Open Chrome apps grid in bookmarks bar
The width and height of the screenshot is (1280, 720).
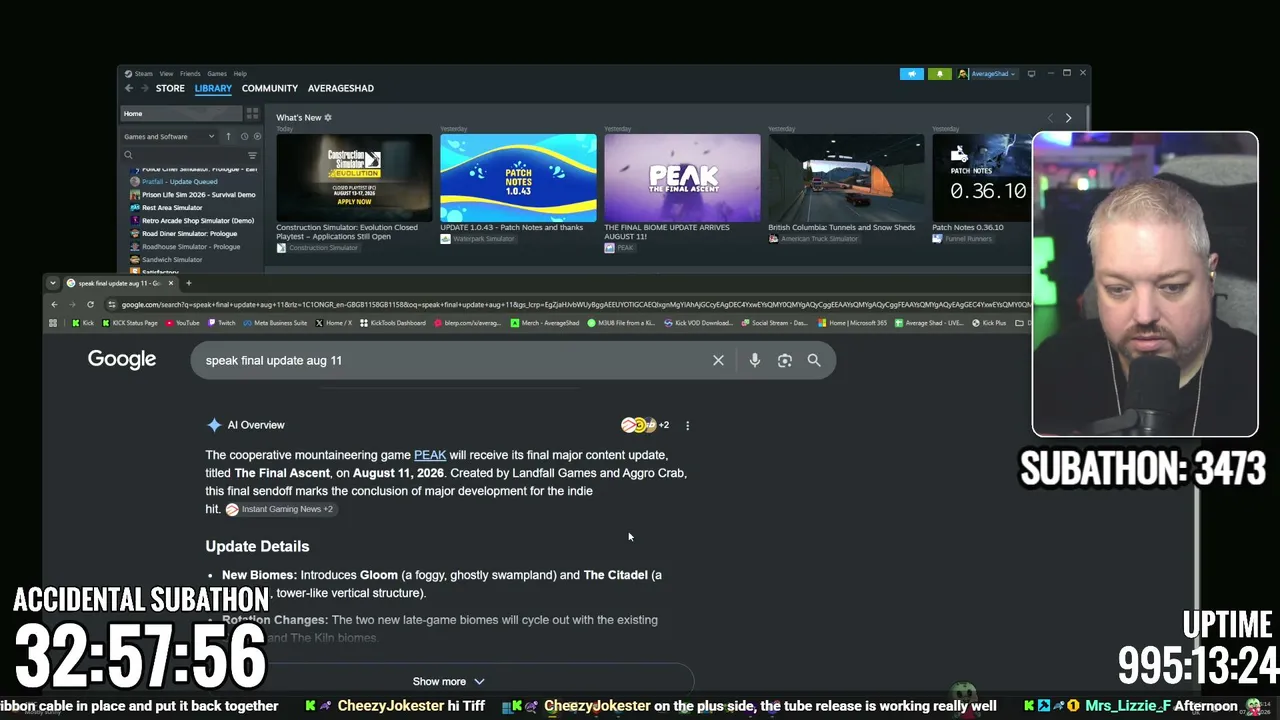[53, 323]
